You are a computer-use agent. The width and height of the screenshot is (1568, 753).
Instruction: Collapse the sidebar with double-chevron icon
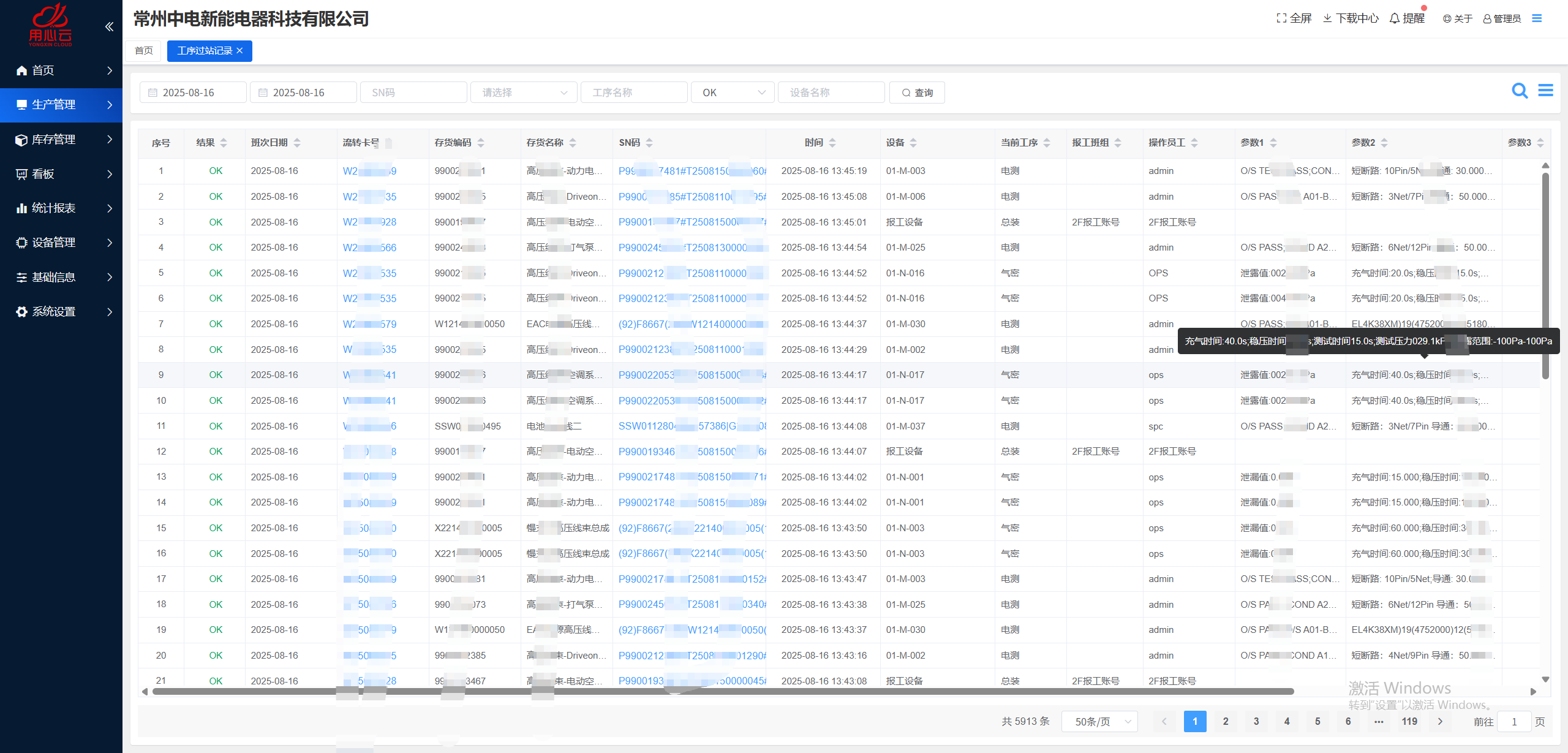tap(109, 26)
